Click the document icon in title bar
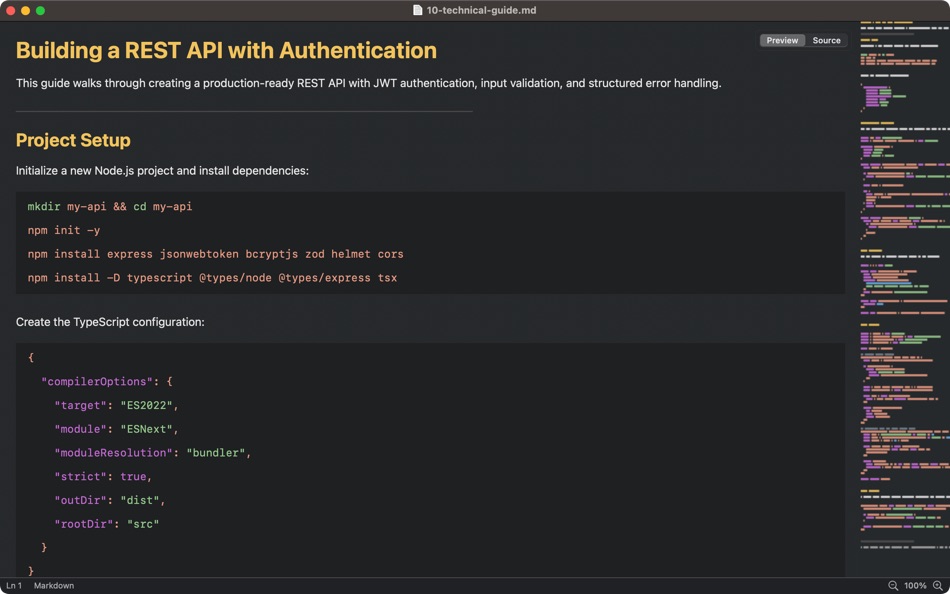This screenshot has width=950, height=594. 418,10
